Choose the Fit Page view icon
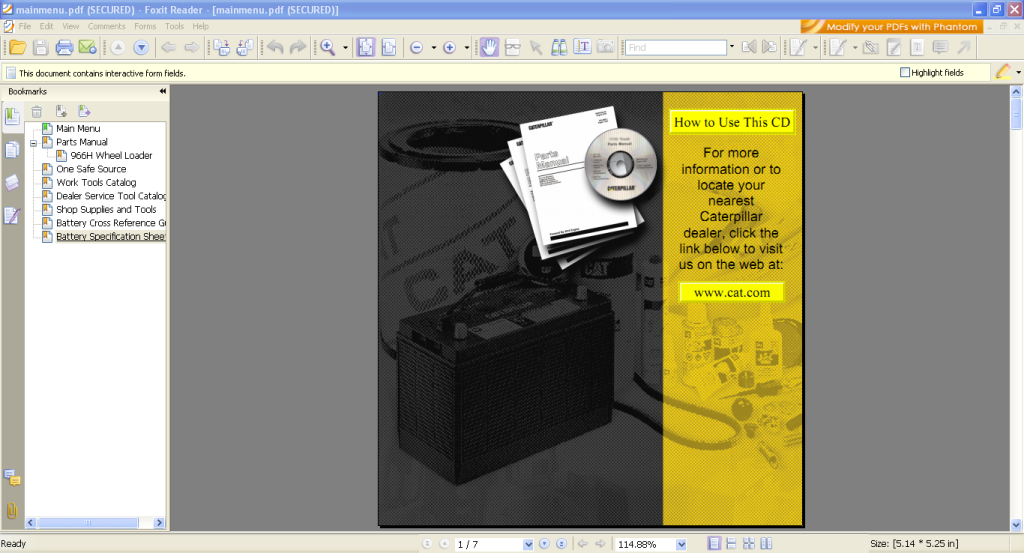 click(x=366, y=47)
